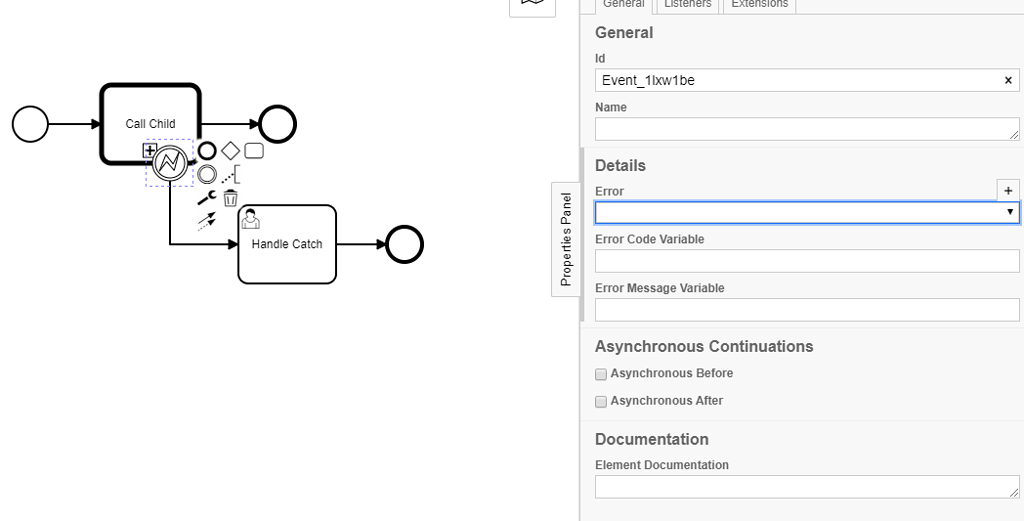Open the Error dropdown list

pos(807,212)
